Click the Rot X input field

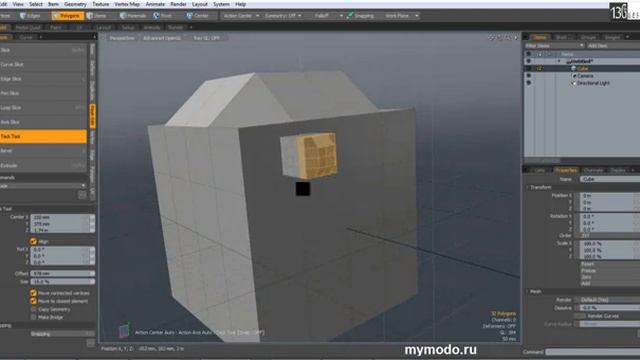[x=62, y=249]
